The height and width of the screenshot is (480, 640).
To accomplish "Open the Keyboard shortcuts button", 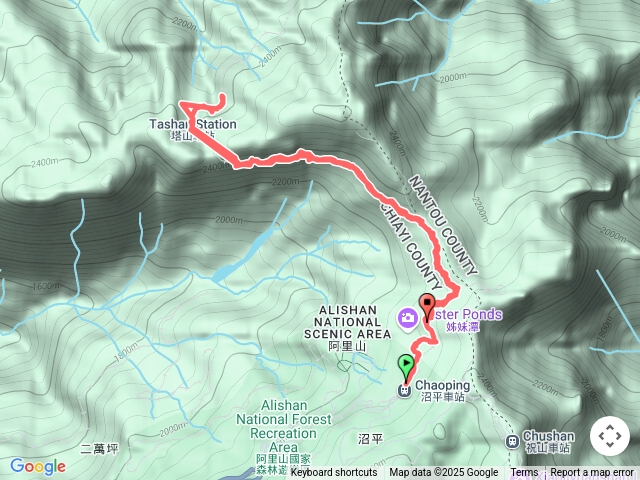I will click(334, 473).
